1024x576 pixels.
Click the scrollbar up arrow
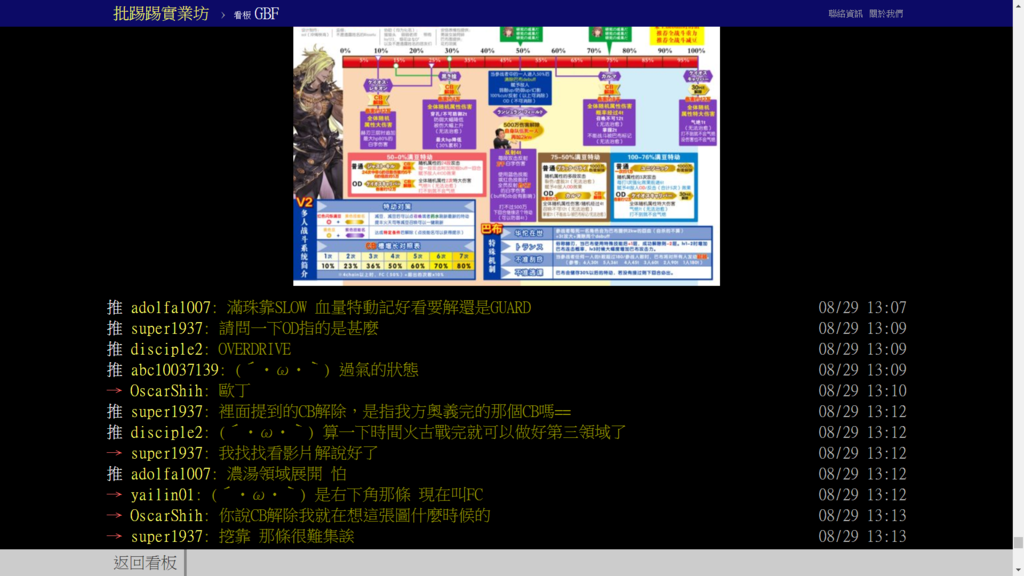coord(1018,5)
